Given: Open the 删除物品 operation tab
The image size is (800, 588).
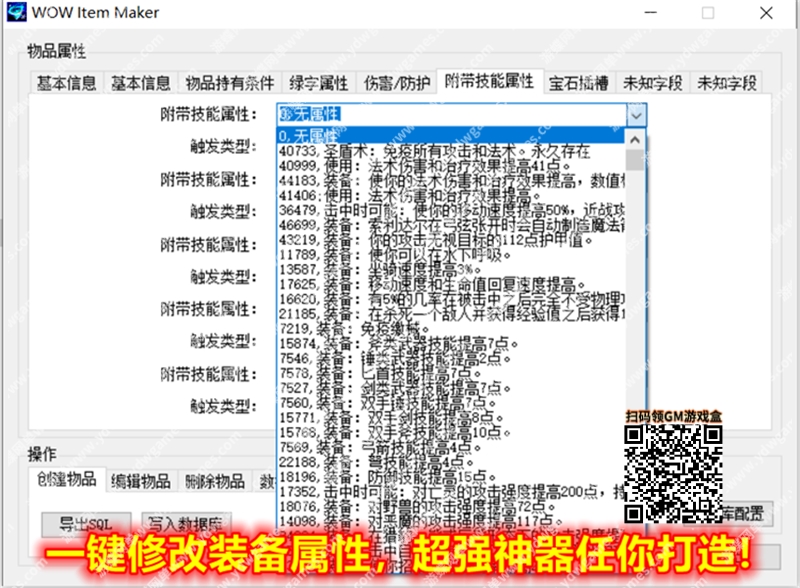Looking at the screenshot, I should click(x=215, y=481).
